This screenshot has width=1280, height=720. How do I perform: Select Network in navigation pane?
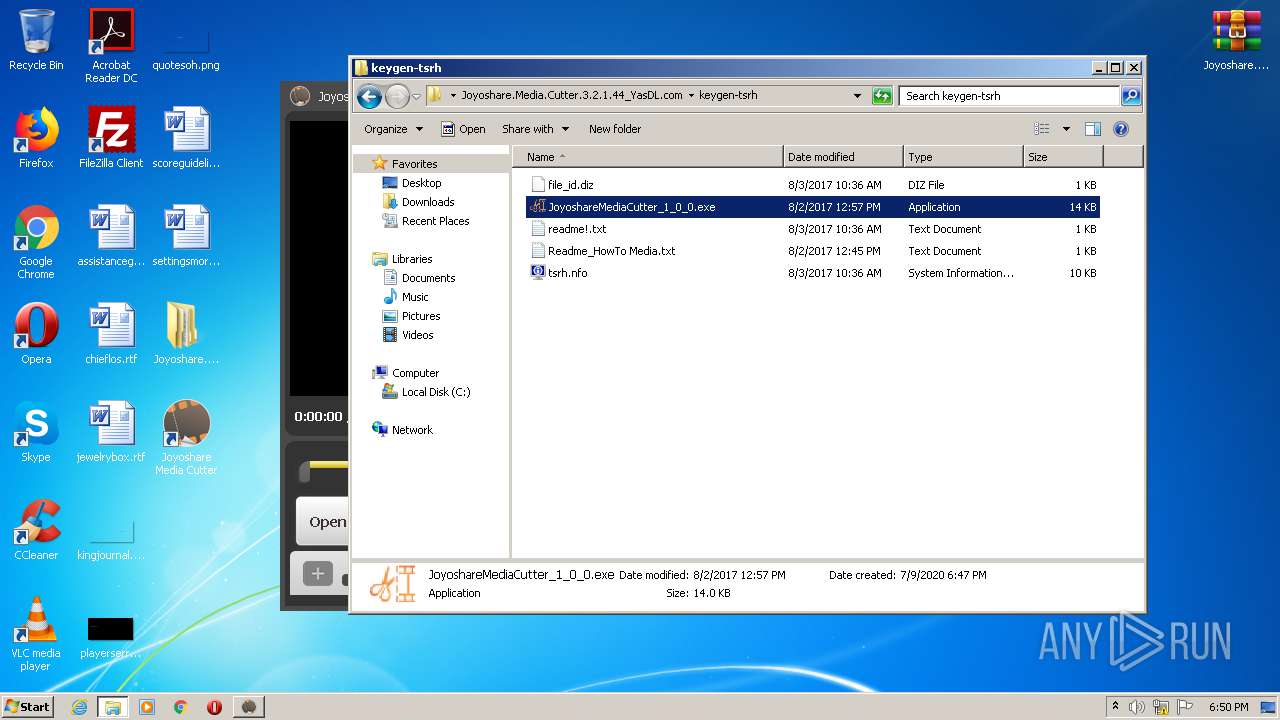[x=412, y=430]
